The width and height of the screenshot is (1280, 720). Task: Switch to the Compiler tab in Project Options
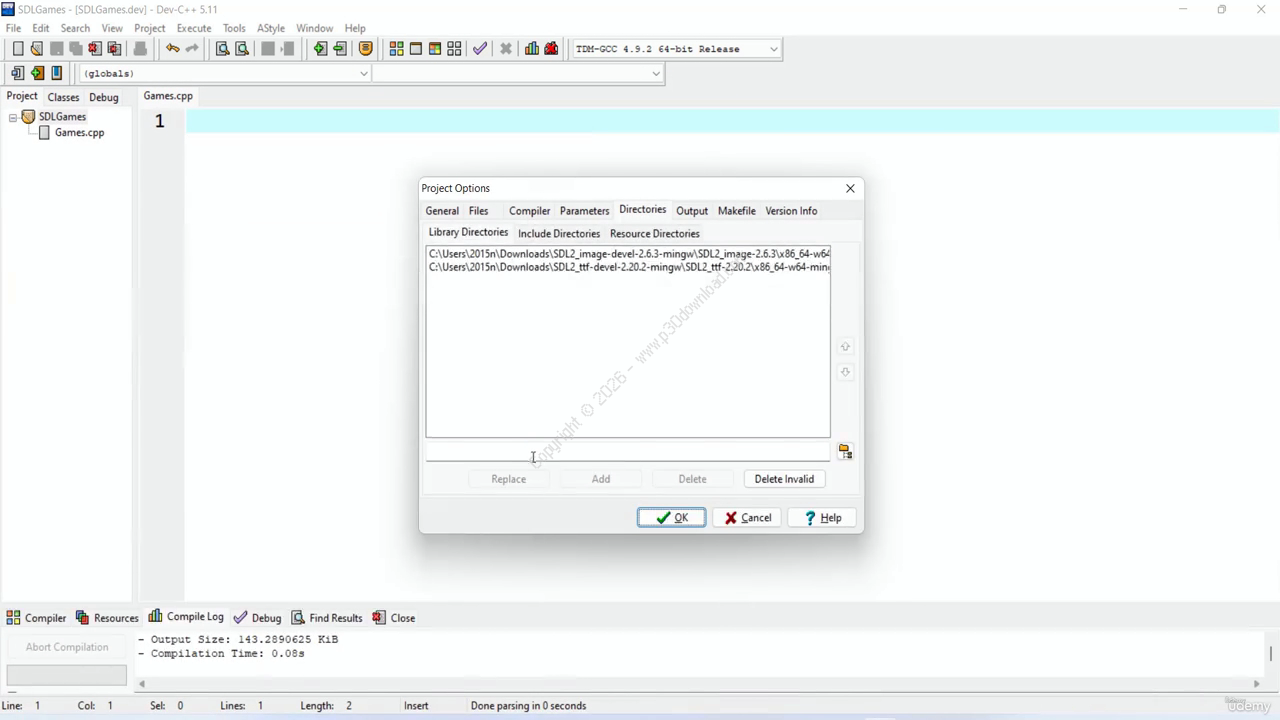click(x=529, y=211)
